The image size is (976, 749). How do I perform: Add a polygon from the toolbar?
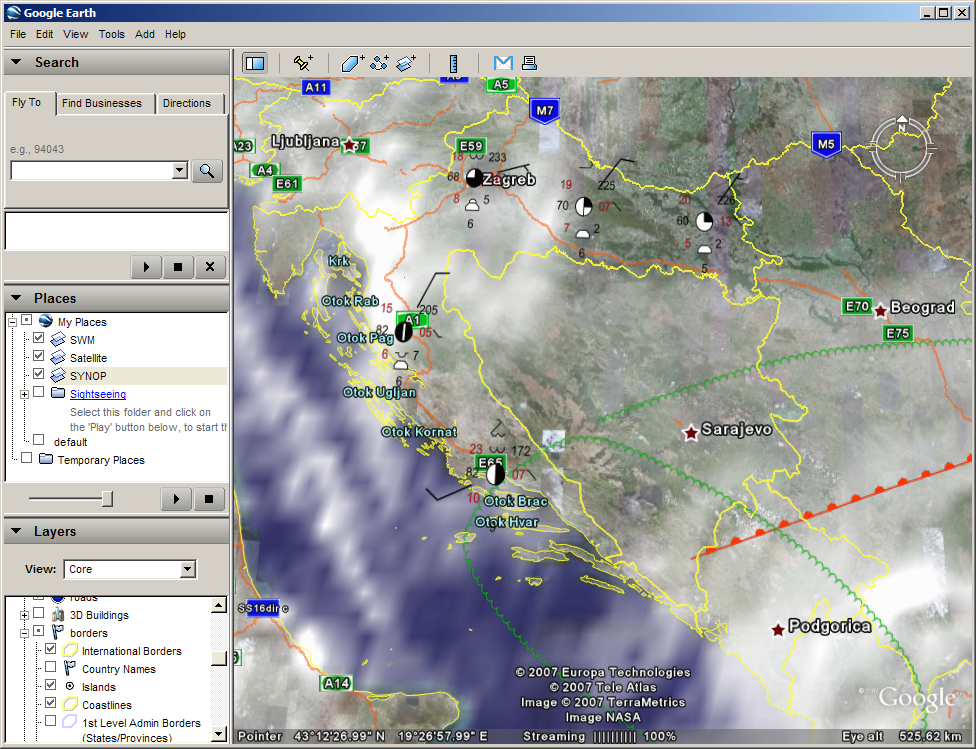click(x=352, y=63)
